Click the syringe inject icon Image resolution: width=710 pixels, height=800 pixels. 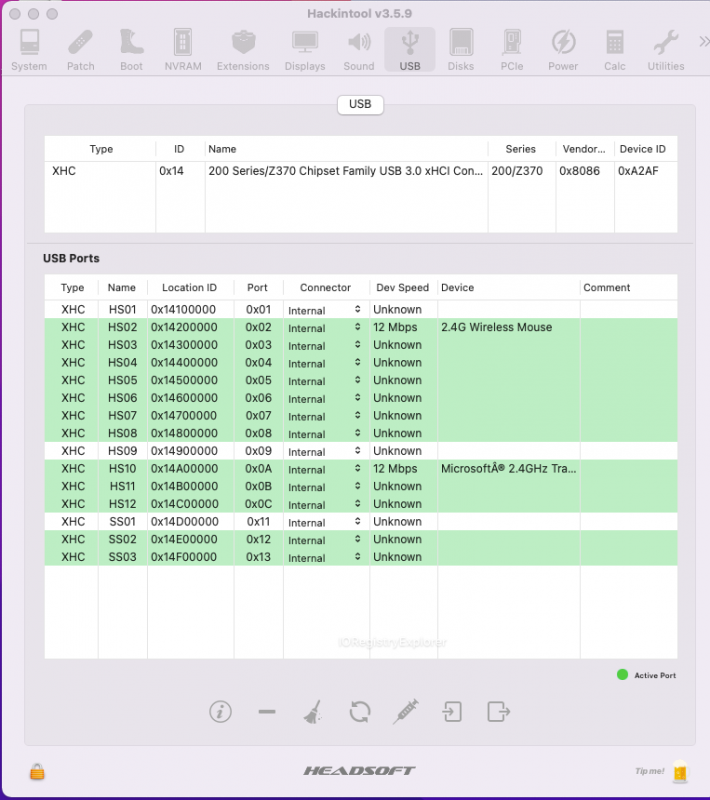(x=406, y=711)
